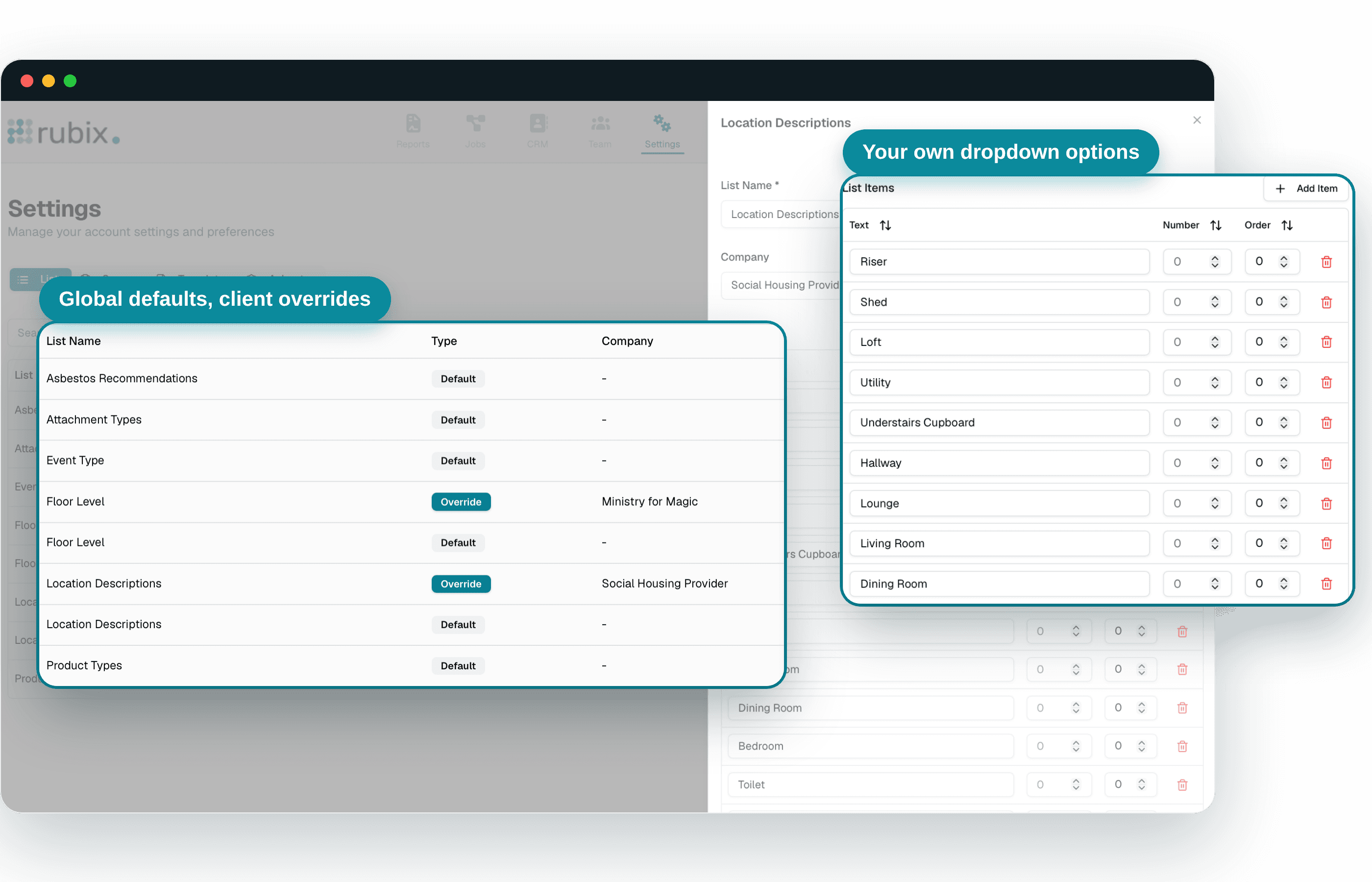Open the Team tab
This screenshot has height=882, width=1372.
[x=600, y=132]
